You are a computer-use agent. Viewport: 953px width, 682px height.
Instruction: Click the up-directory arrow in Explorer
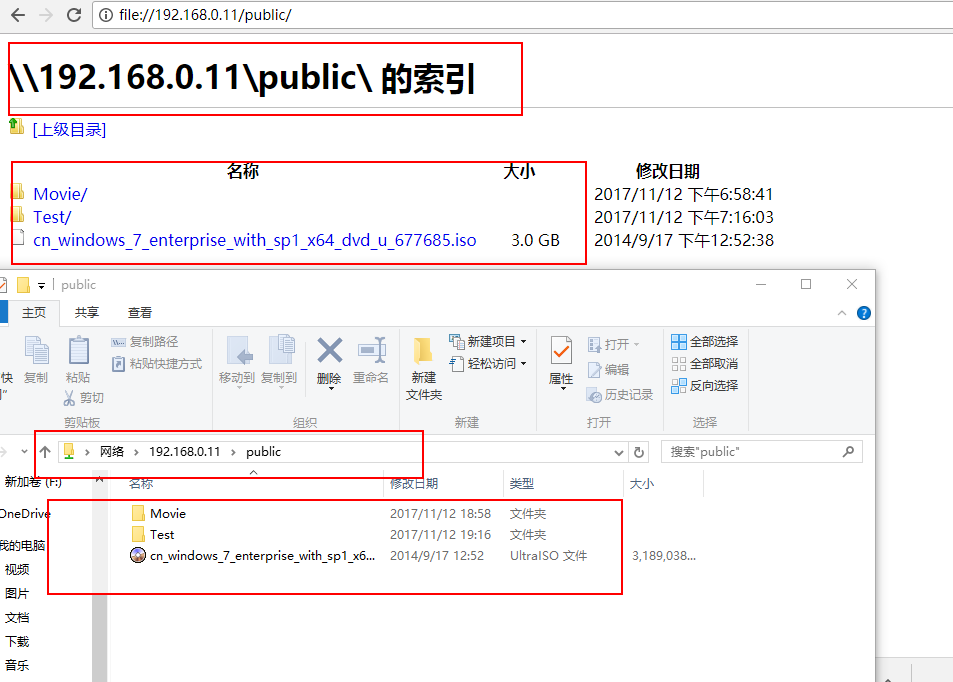coord(45,452)
